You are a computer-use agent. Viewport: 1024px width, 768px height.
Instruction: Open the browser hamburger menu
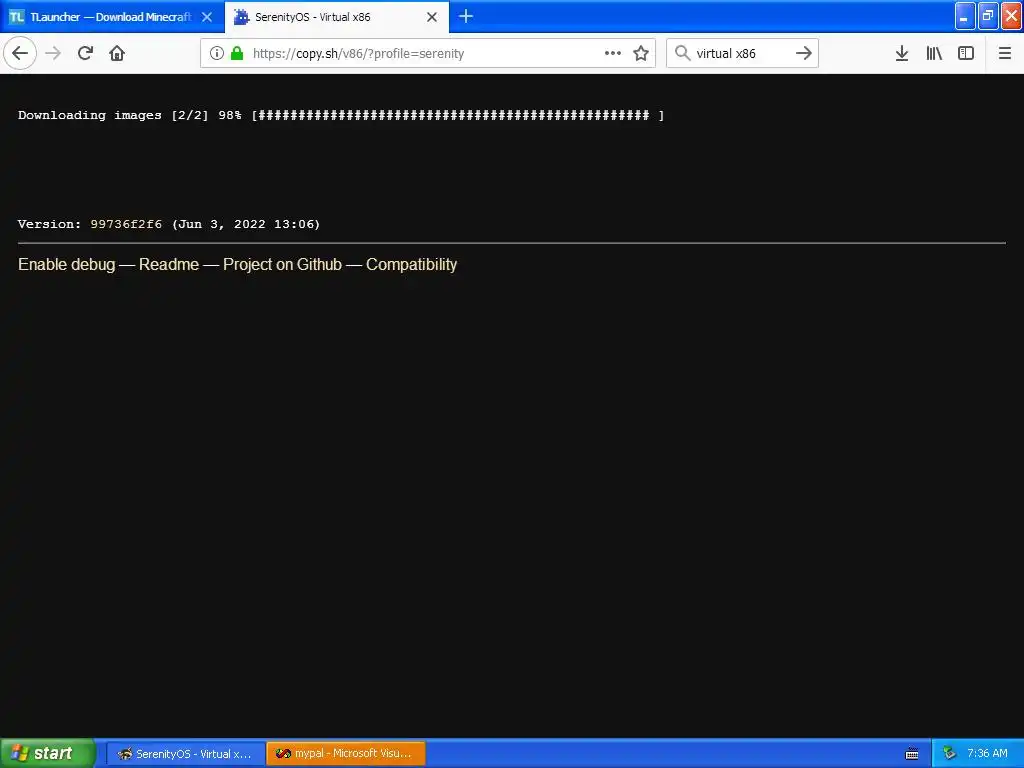pos(1005,53)
